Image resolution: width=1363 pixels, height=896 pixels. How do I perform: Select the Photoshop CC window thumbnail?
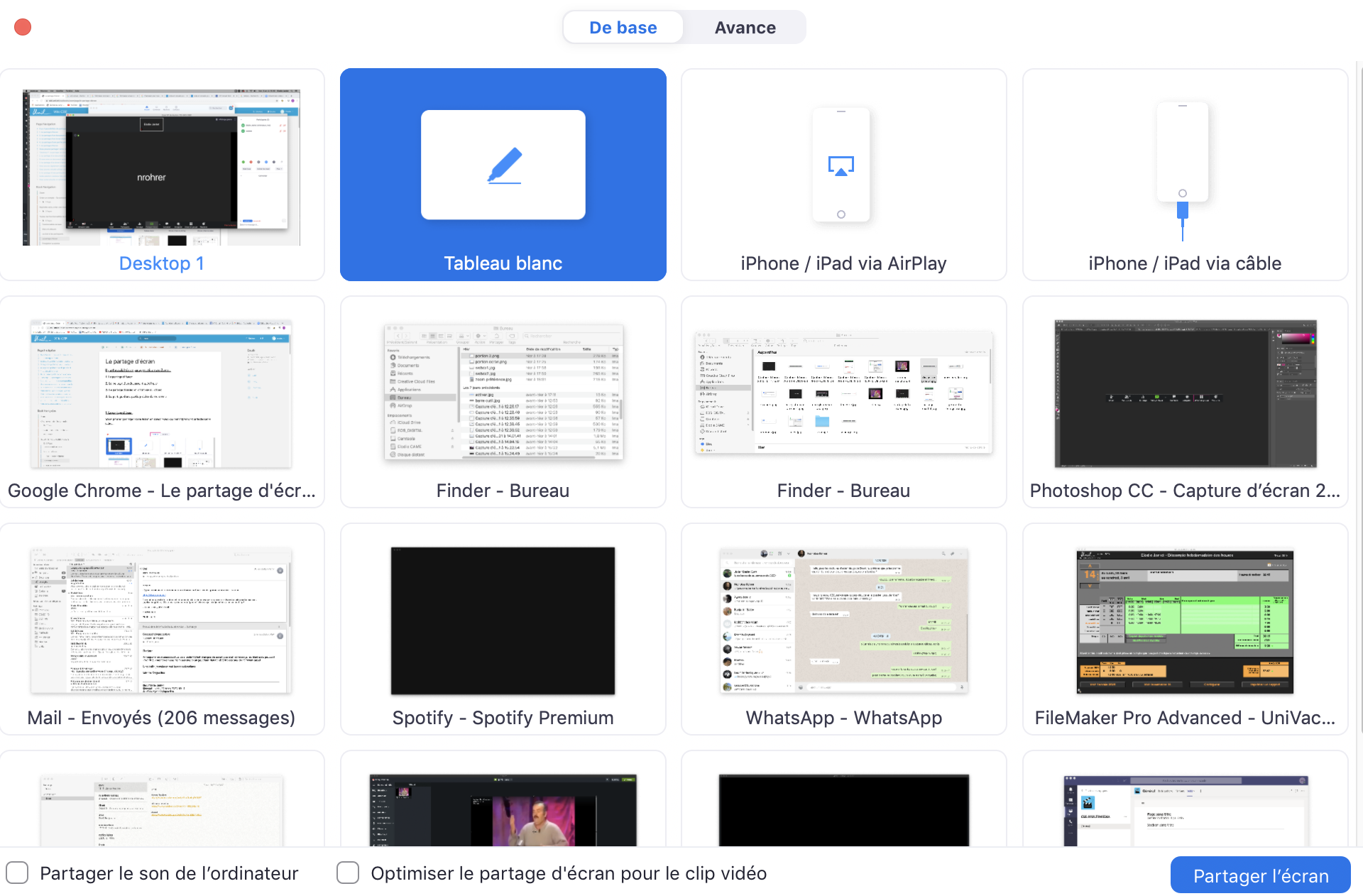pos(1185,394)
